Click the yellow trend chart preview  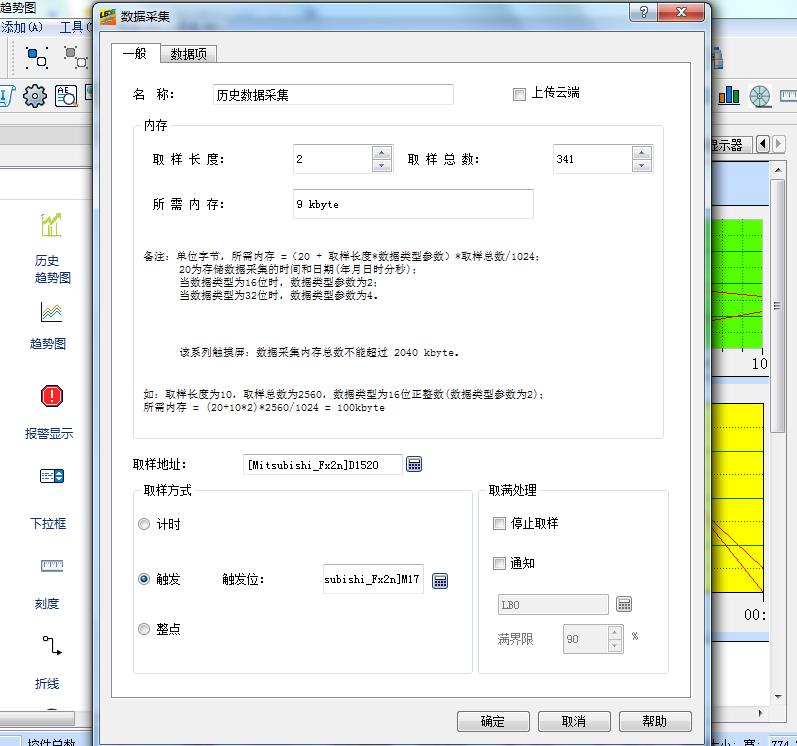click(737, 498)
